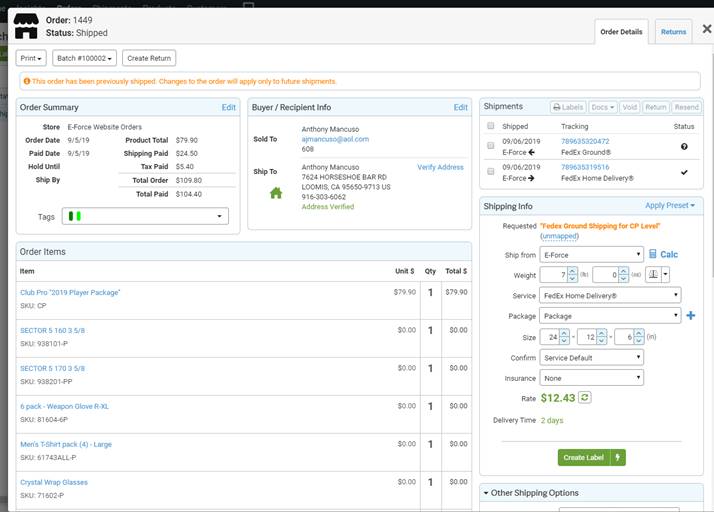Check the FedEx Home Delivery shipment checkbox
This screenshot has height=512, width=714.
pos(490,171)
